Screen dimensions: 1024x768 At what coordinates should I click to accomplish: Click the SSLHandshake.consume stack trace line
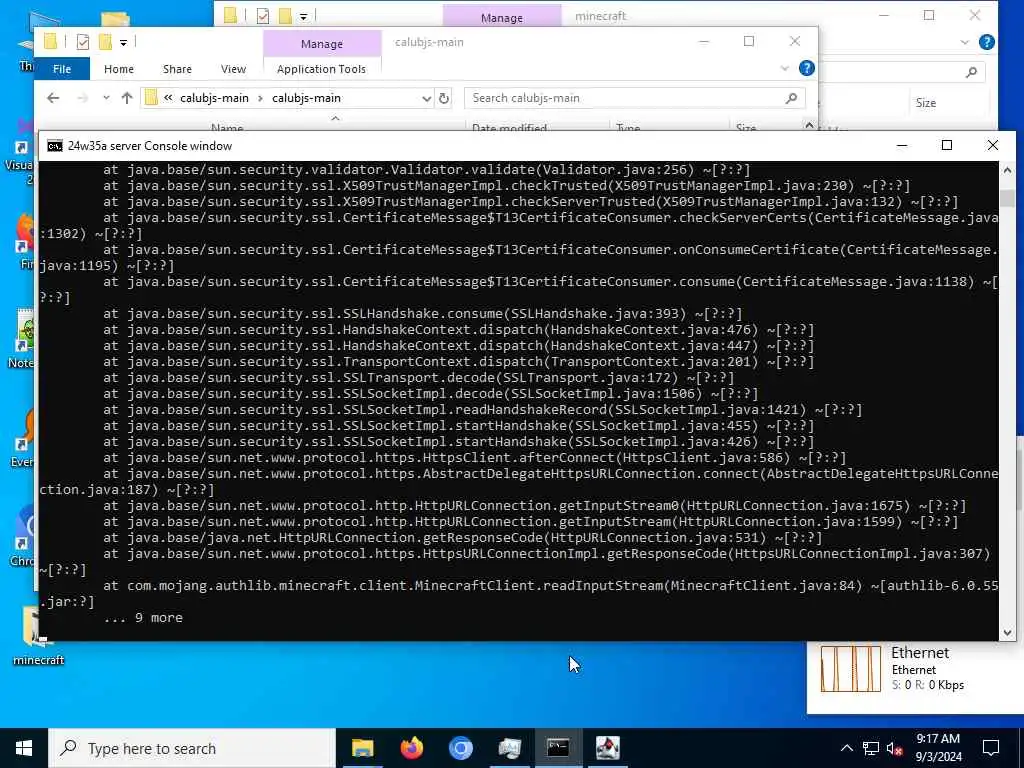pos(423,313)
